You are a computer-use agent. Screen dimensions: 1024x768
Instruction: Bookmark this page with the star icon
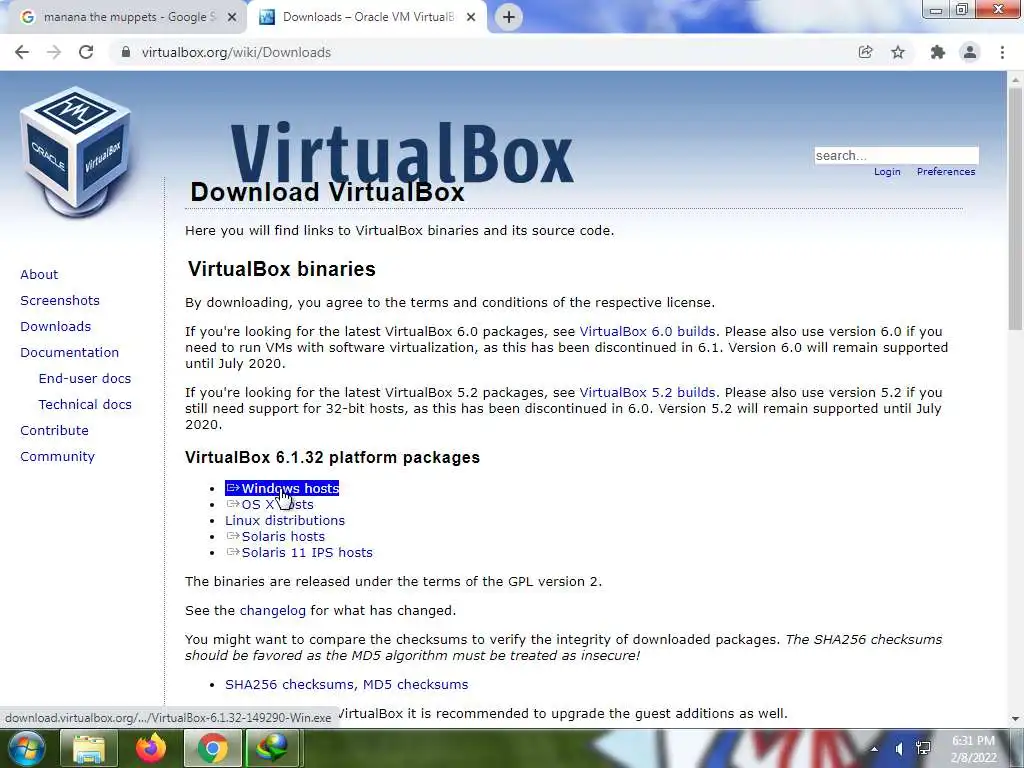click(898, 52)
